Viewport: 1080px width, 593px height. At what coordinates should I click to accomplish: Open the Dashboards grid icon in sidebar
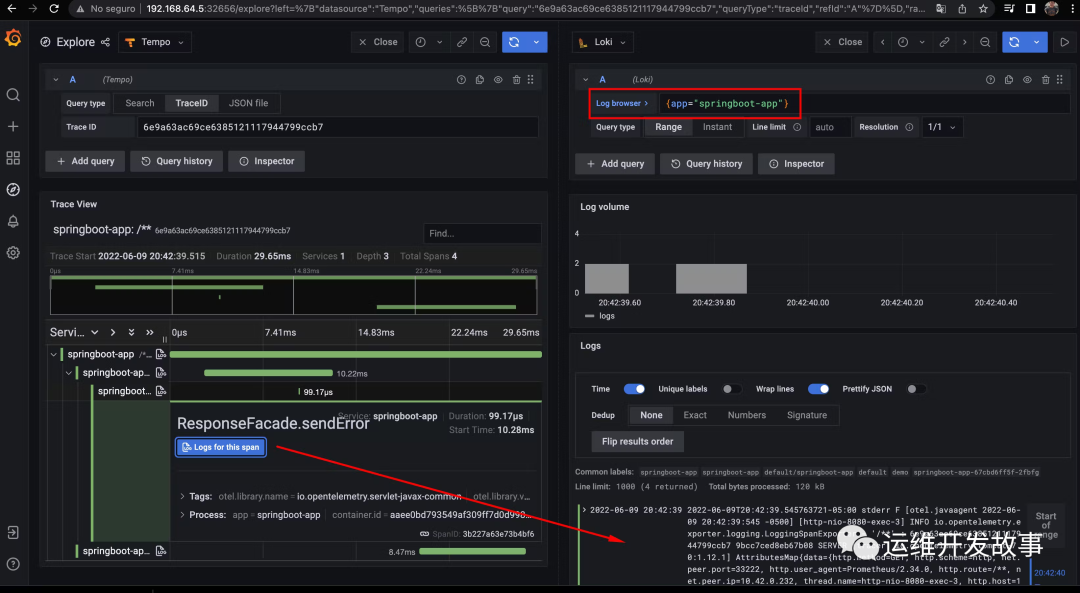click(x=13, y=158)
